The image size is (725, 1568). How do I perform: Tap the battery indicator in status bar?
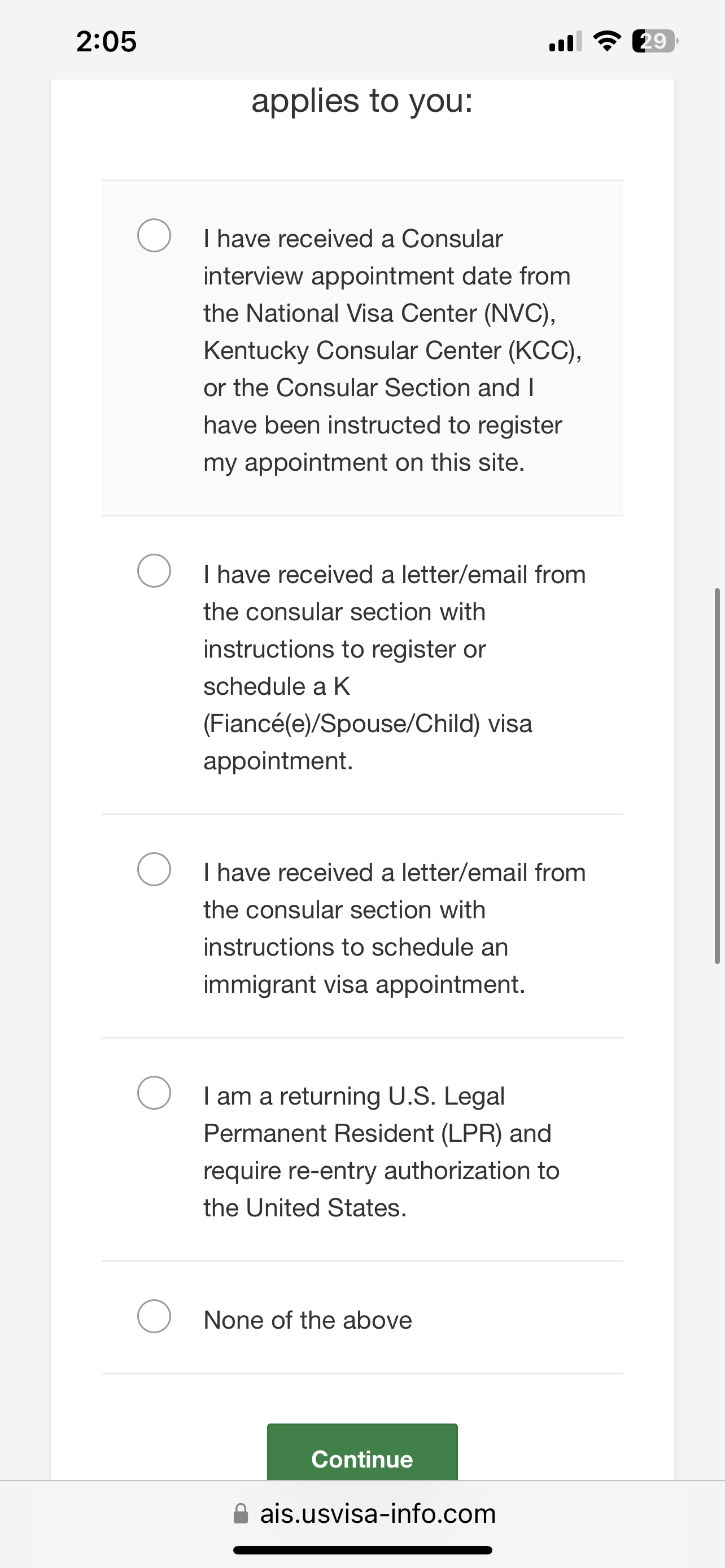(x=654, y=41)
